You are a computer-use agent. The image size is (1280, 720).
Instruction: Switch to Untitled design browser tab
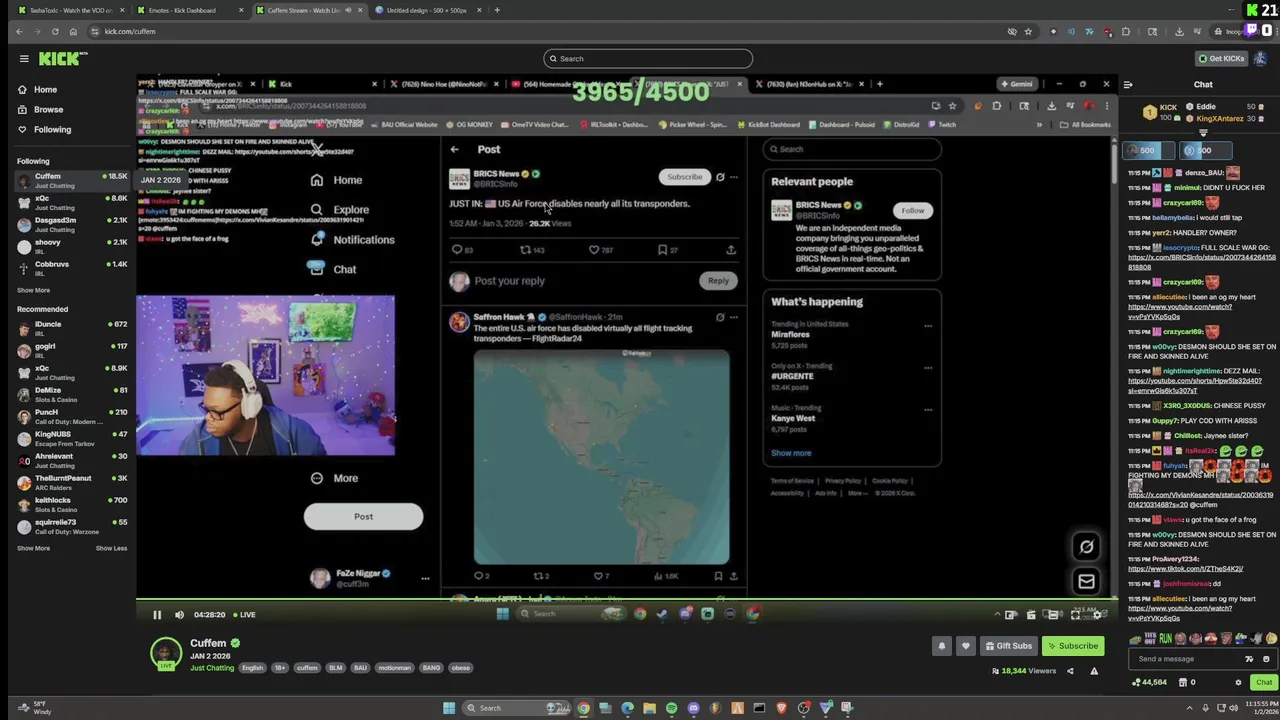point(428,10)
